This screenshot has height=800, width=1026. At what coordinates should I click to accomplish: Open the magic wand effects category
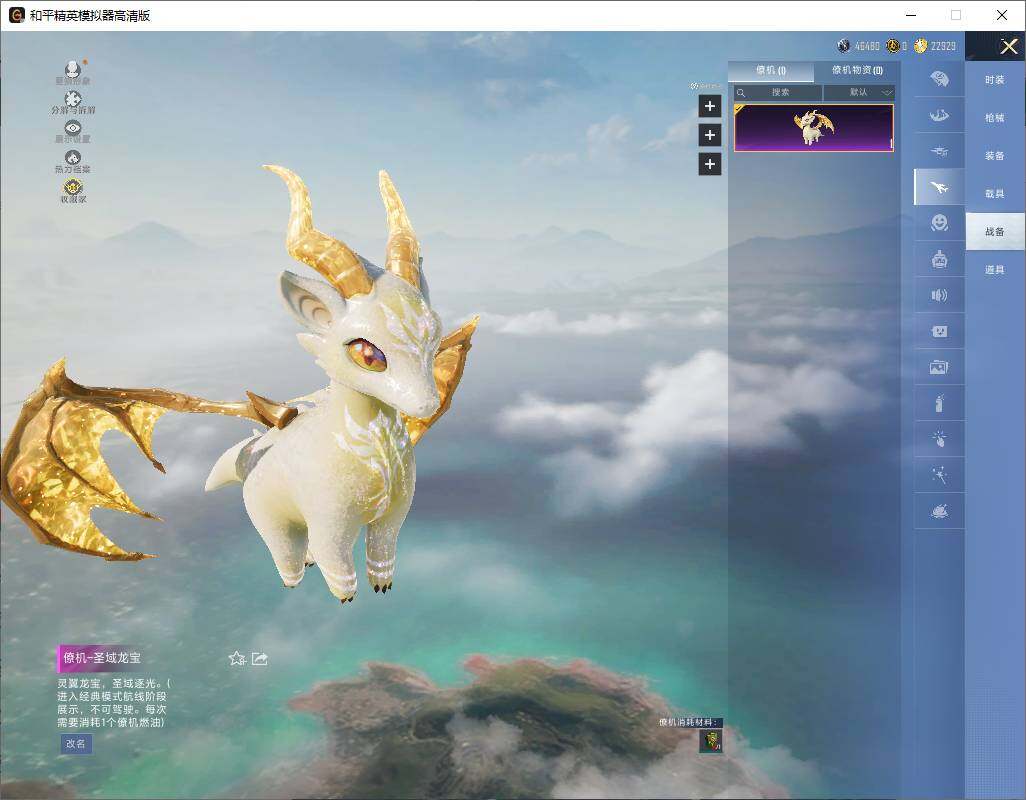tap(939, 475)
